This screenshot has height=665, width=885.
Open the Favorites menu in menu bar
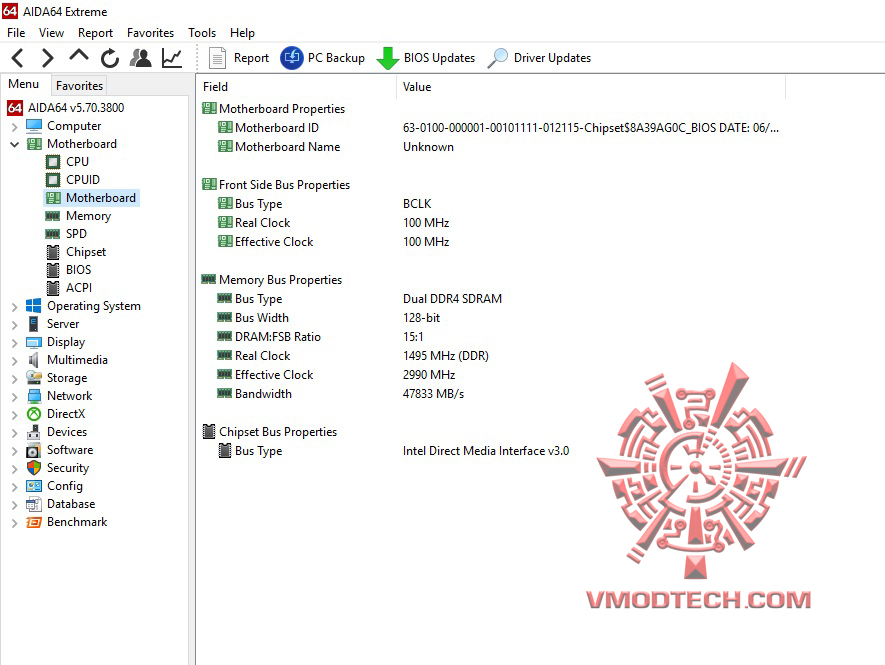click(150, 33)
